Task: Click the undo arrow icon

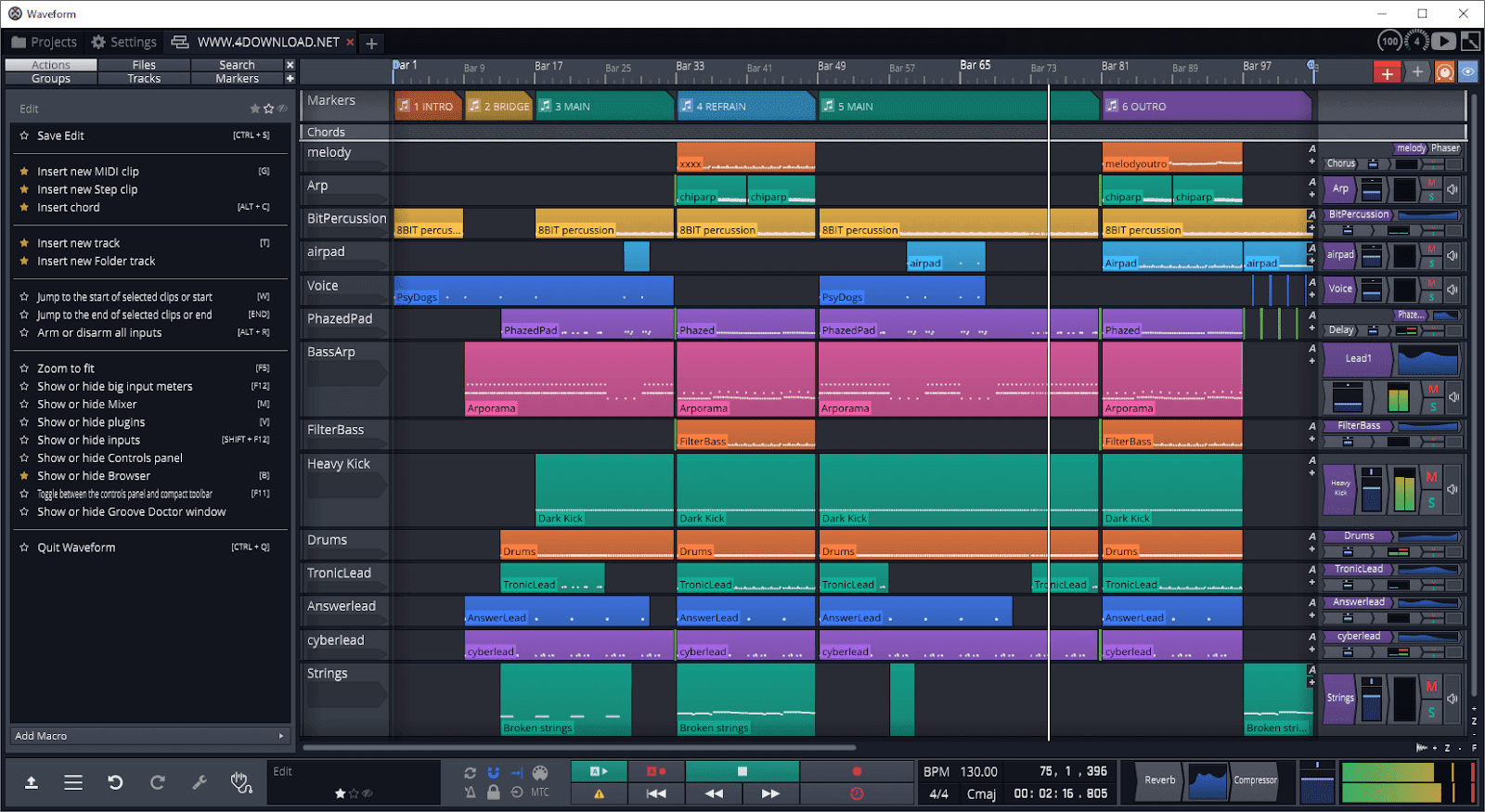Action: [x=115, y=782]
